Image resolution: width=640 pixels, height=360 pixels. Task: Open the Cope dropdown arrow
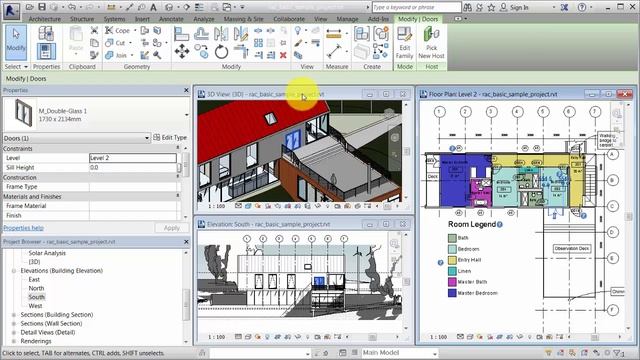coord(135,31)
